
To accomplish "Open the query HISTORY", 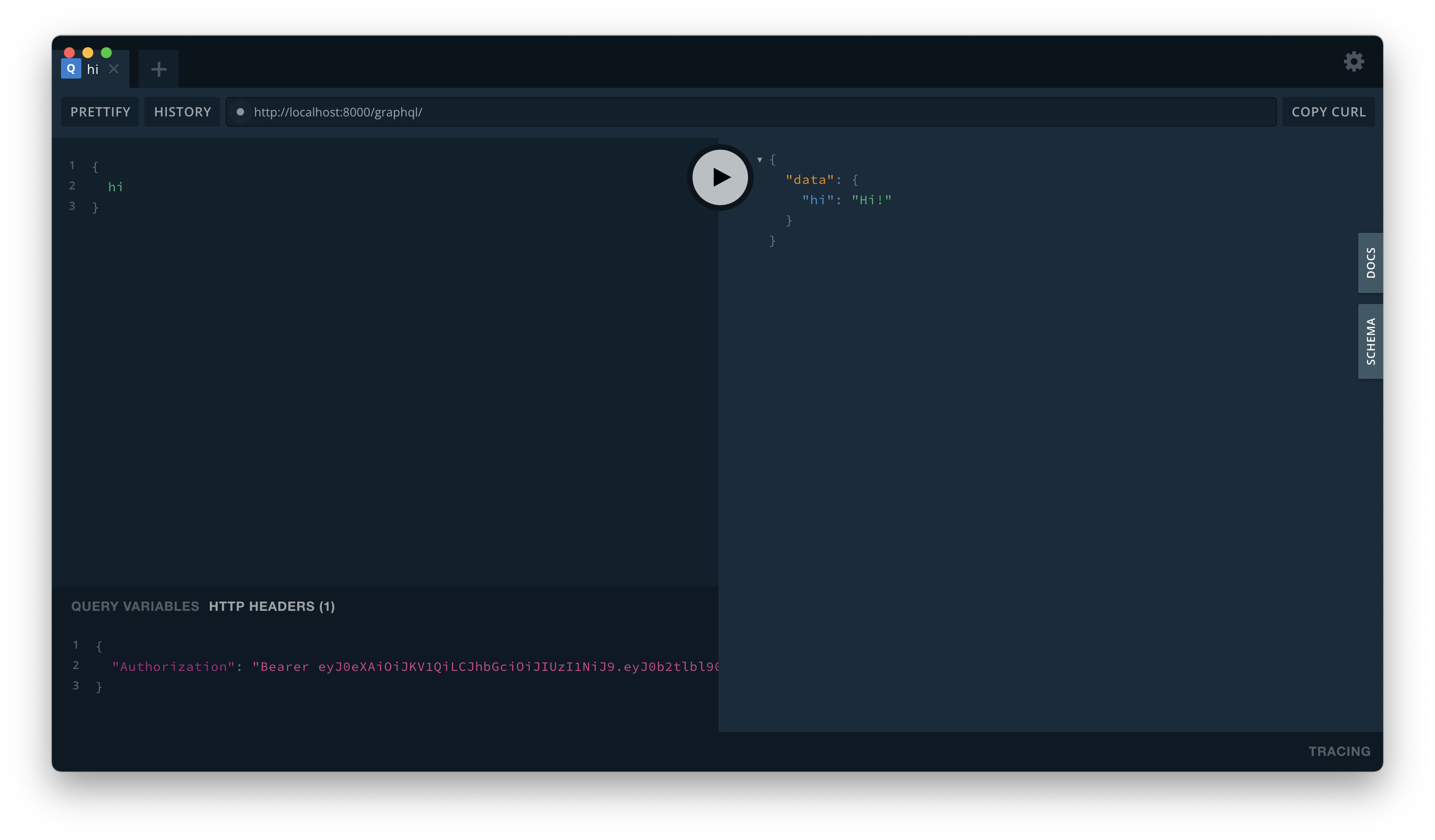I will 182,112.
